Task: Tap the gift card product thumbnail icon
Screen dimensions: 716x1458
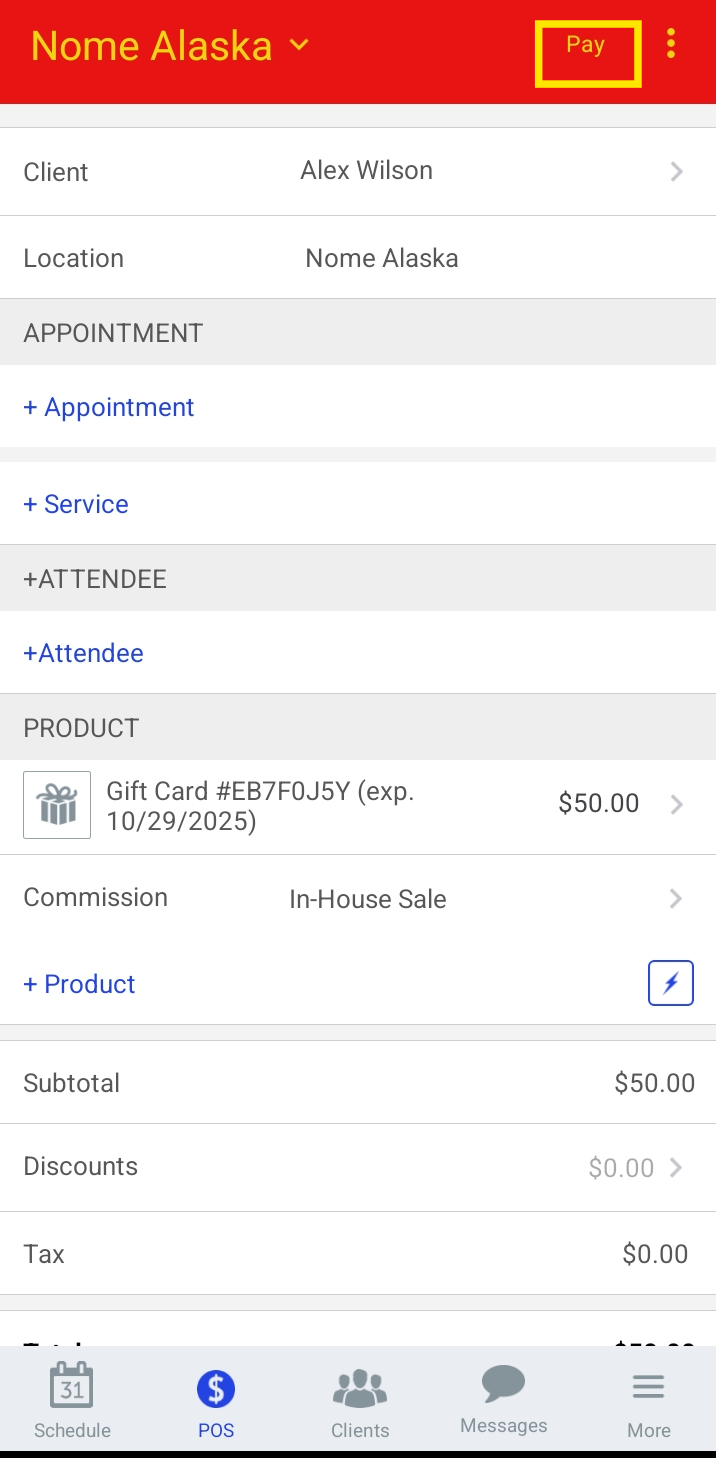Action: [57, 804]
